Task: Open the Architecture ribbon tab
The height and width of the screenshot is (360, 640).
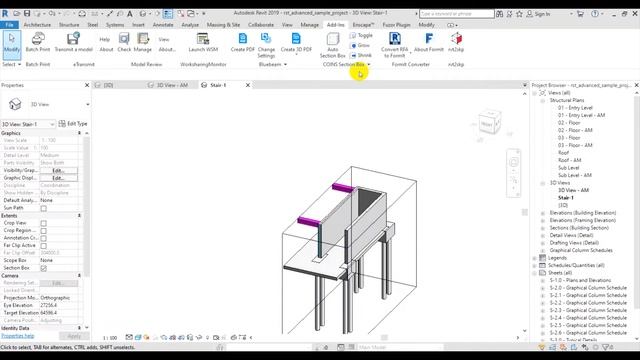Action: click(37, 25)
